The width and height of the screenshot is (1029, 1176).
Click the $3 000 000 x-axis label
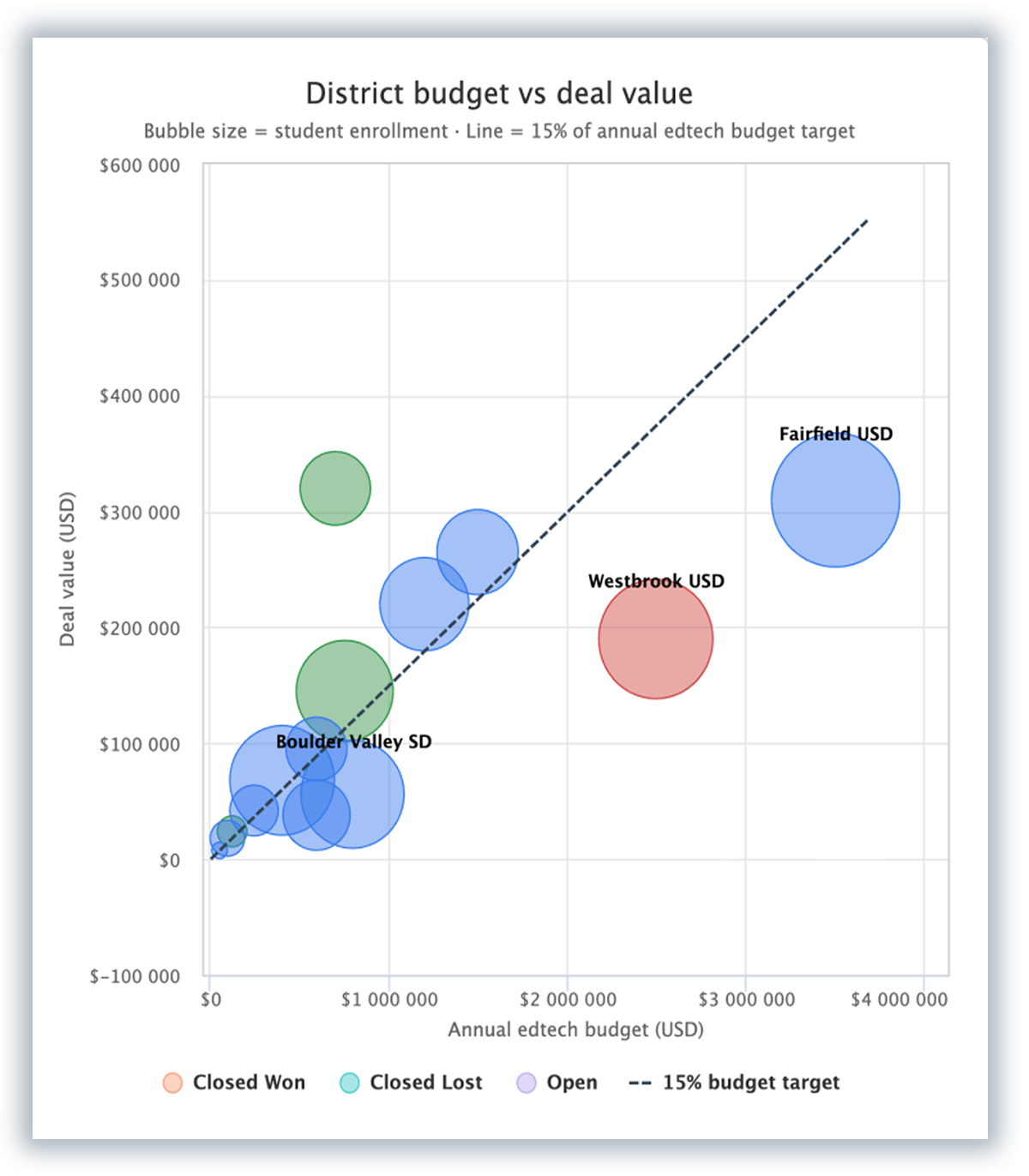click(x=746, y=999)
